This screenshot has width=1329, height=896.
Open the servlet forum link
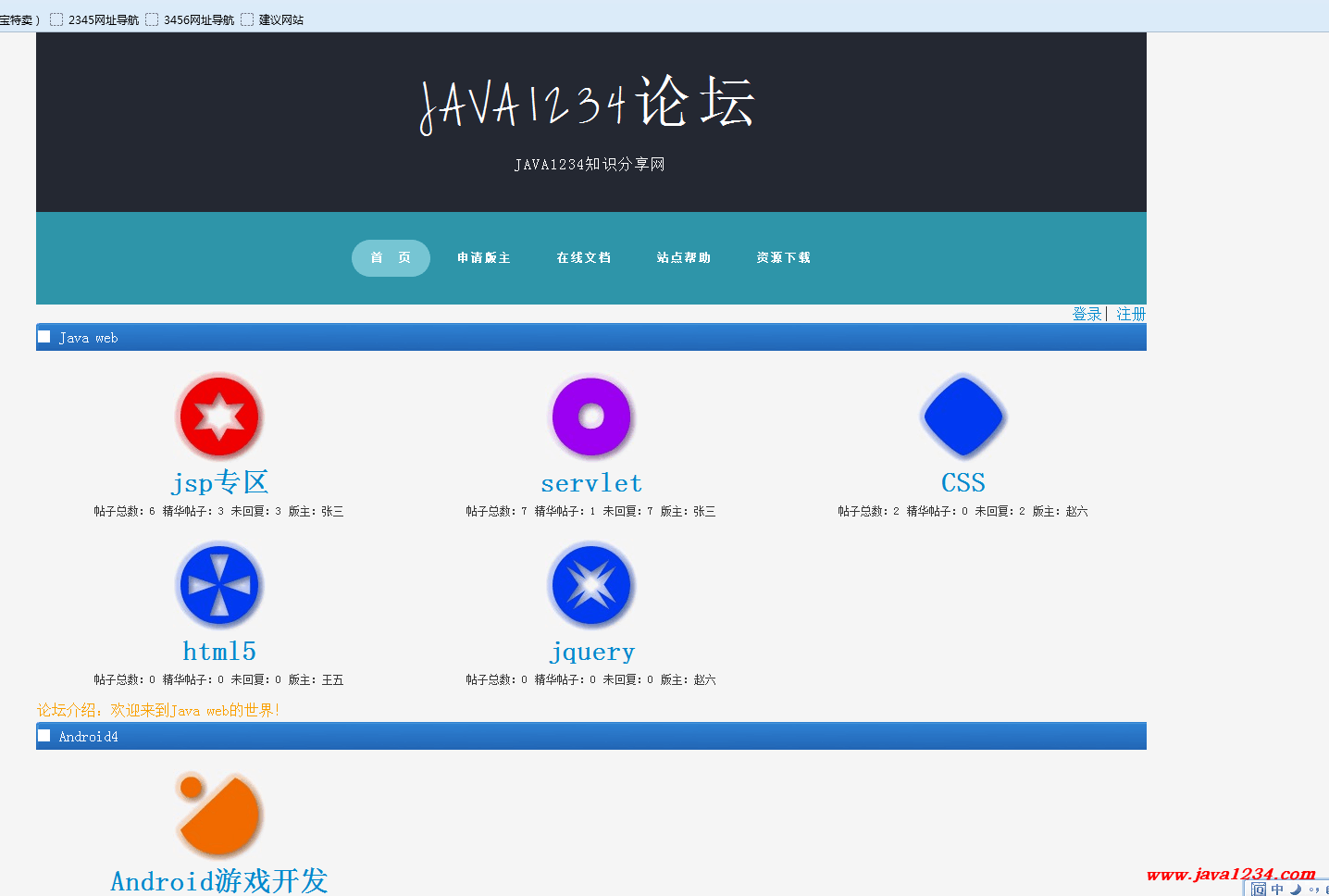click(x=591, y=483)
